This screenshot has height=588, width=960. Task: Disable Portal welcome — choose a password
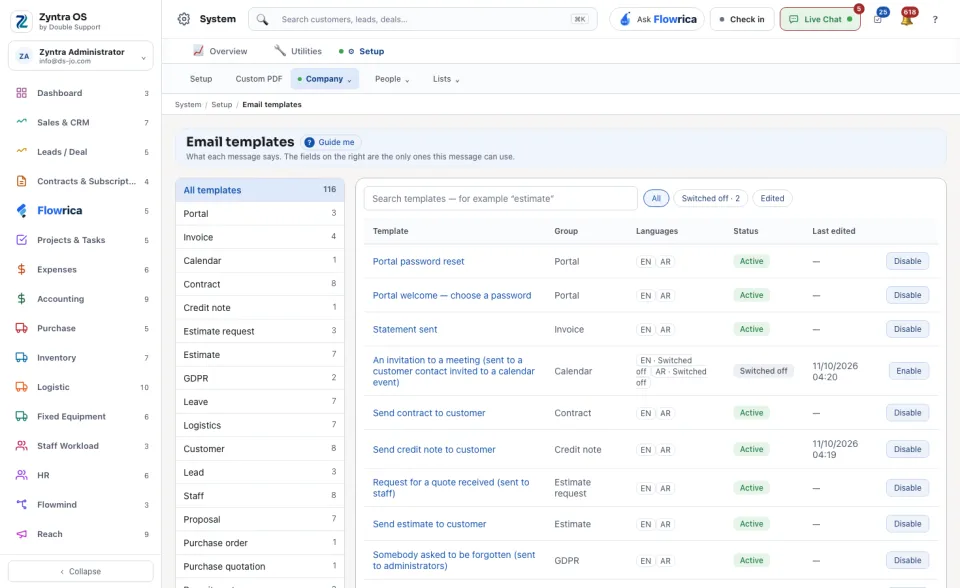point(907,295)
